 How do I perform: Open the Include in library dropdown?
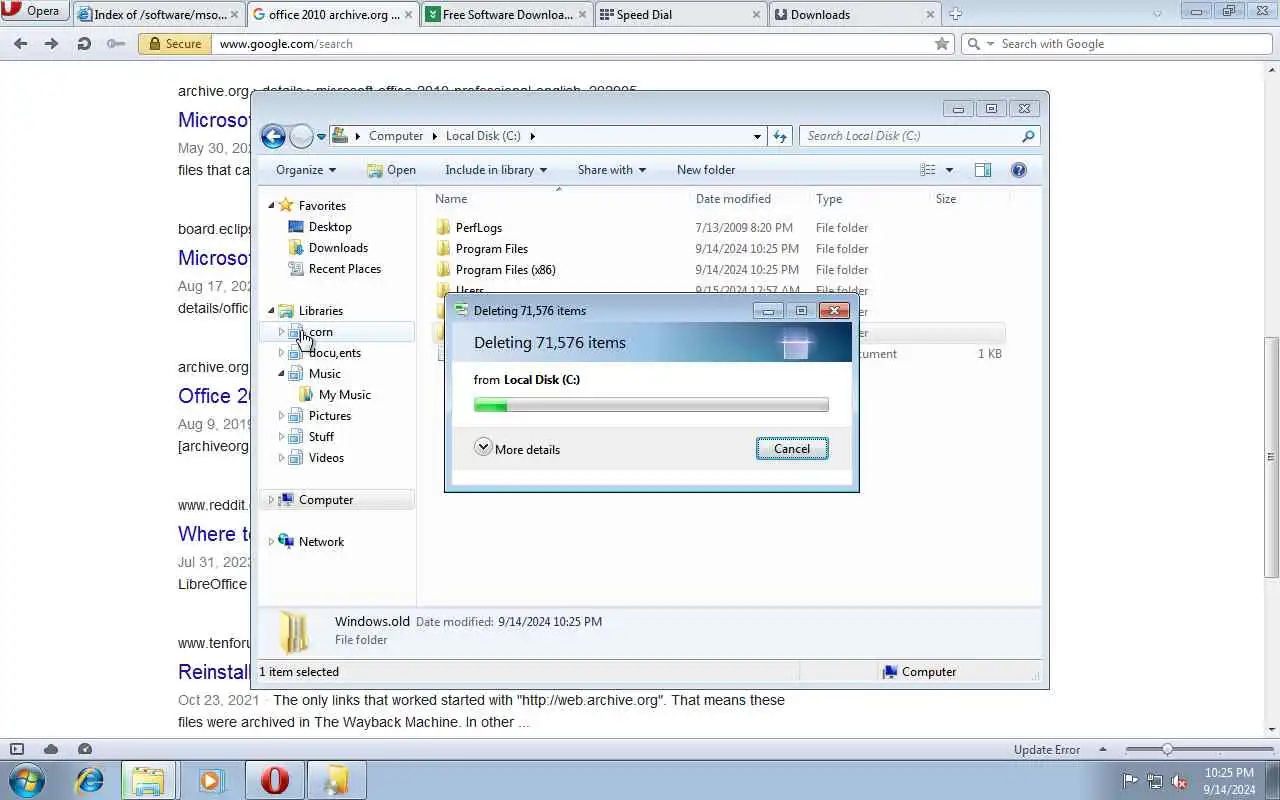coord(496,170)
